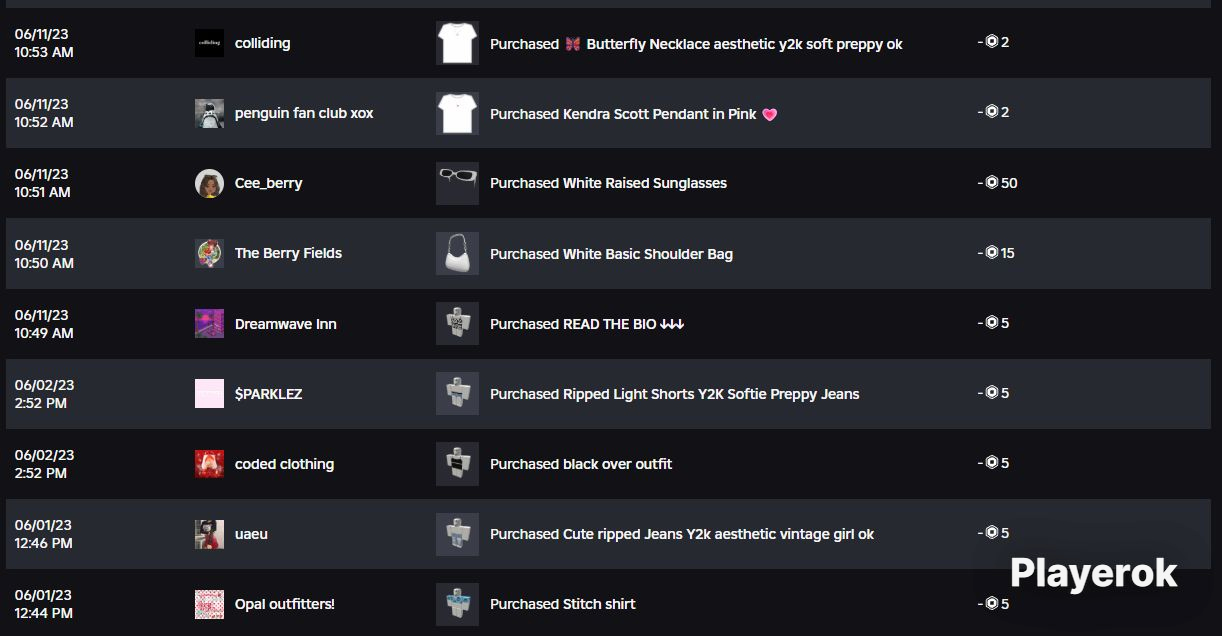This screenshot has height=636, width=1222.
Task: Open the uaeu seller avatar
Action: [209, 534]
